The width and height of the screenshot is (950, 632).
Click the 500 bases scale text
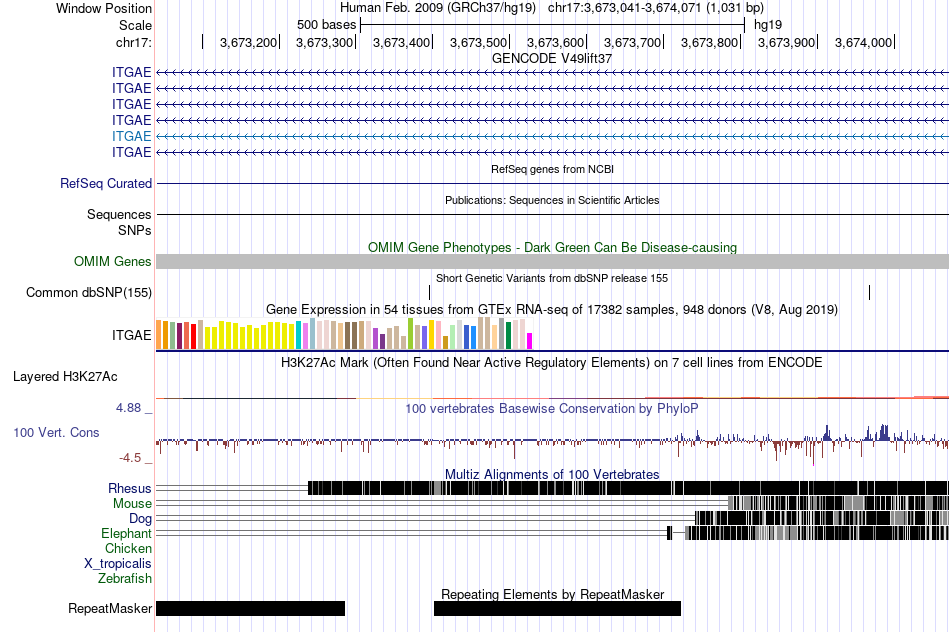pyautogui.click(x=327, y=25)
